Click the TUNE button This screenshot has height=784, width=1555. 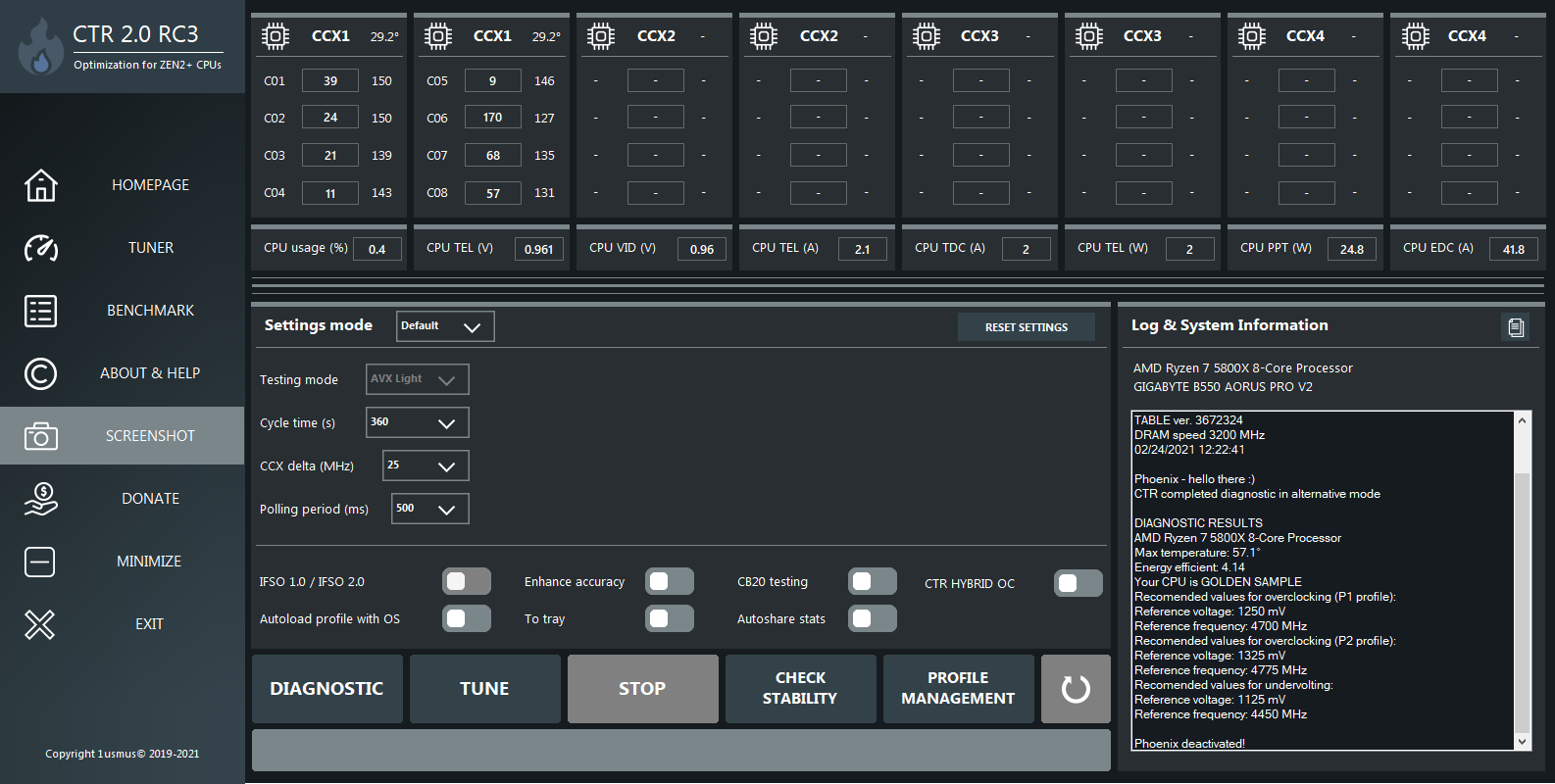485,689
